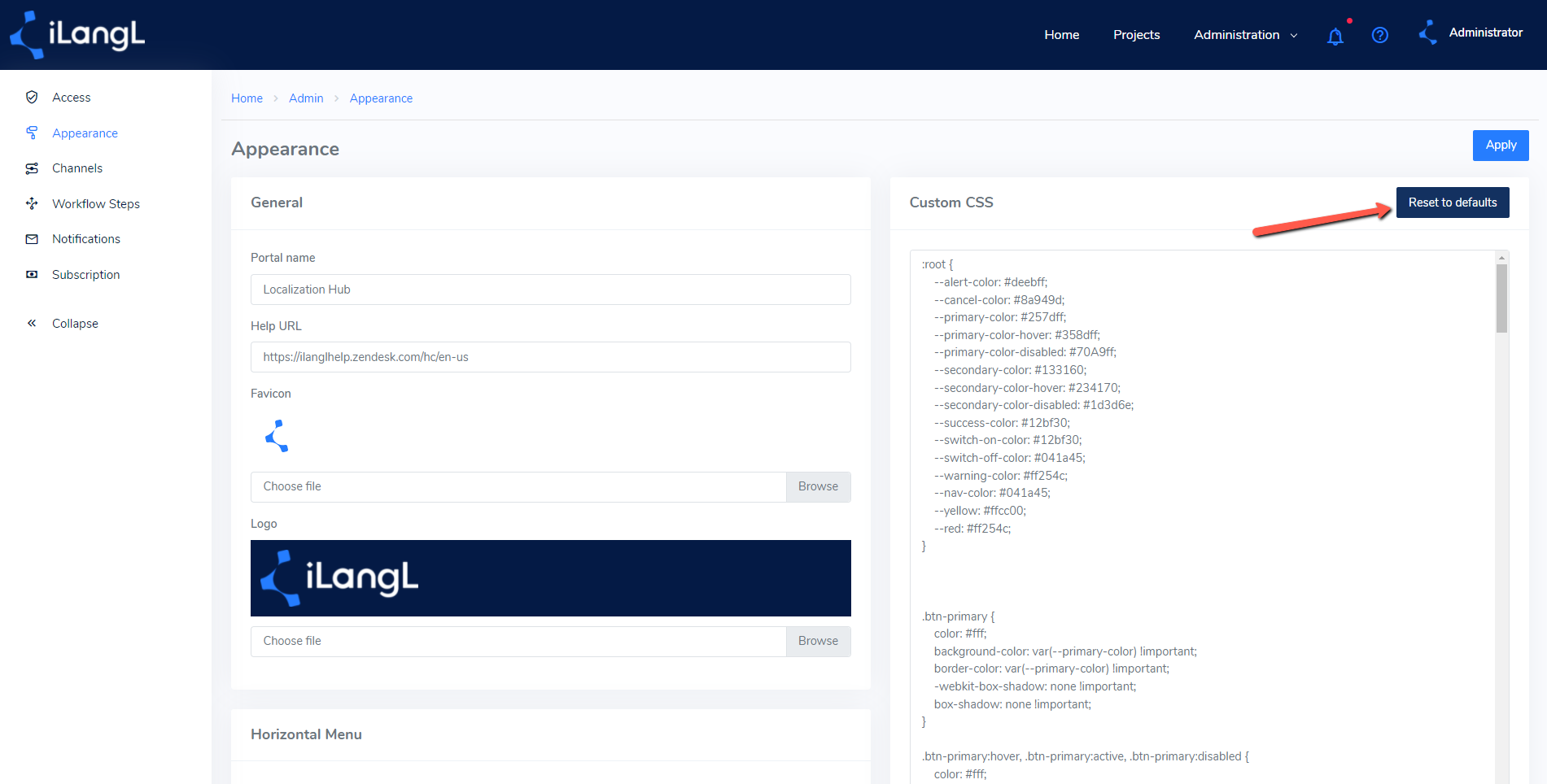Click the Admin breadcrumb link

306,98
